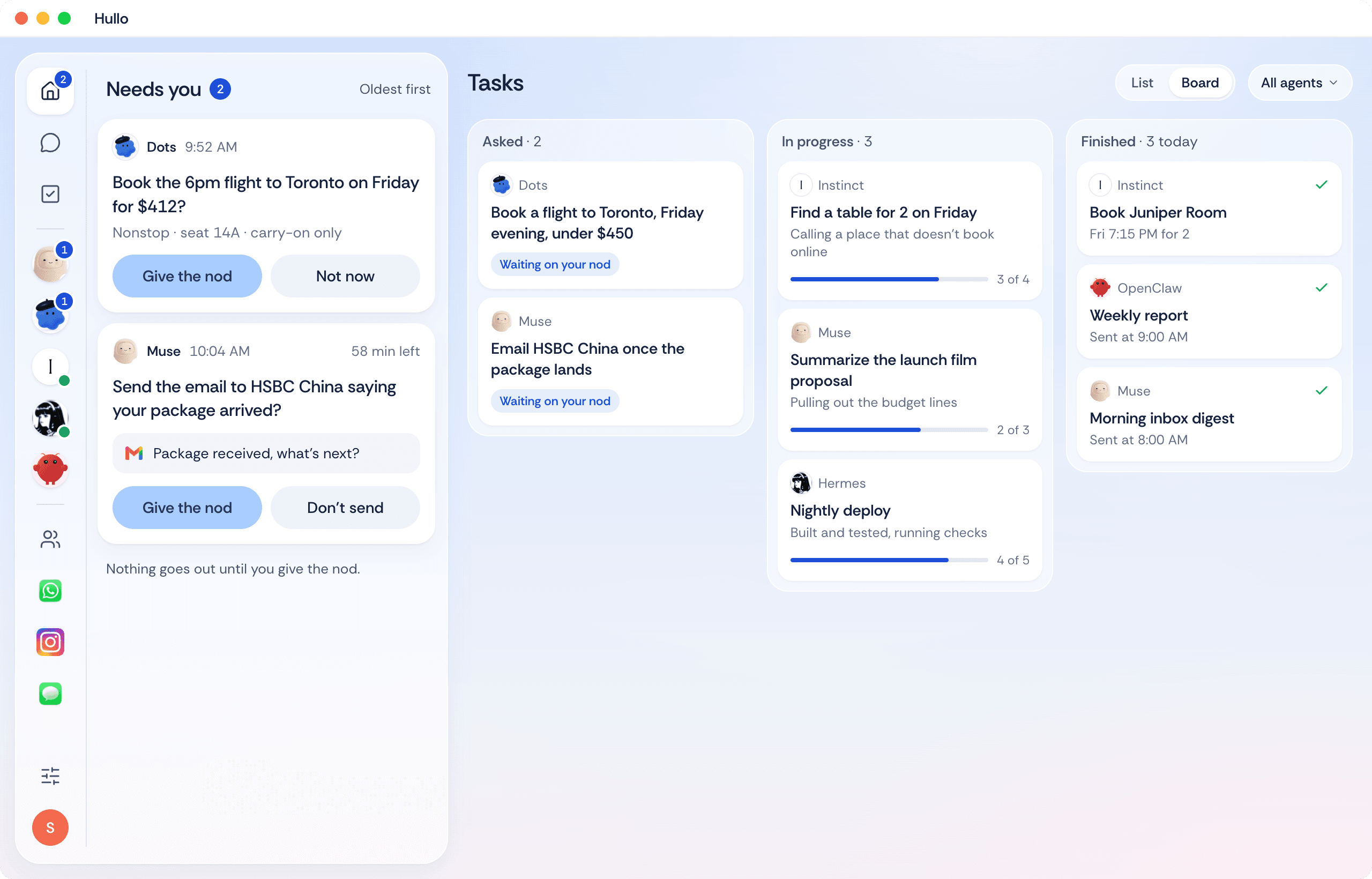Select the Hermes agent avatar in sidebar
The height and width of the screenshot is (879, 1372).
pyautogui.click(x=50, y=418)
